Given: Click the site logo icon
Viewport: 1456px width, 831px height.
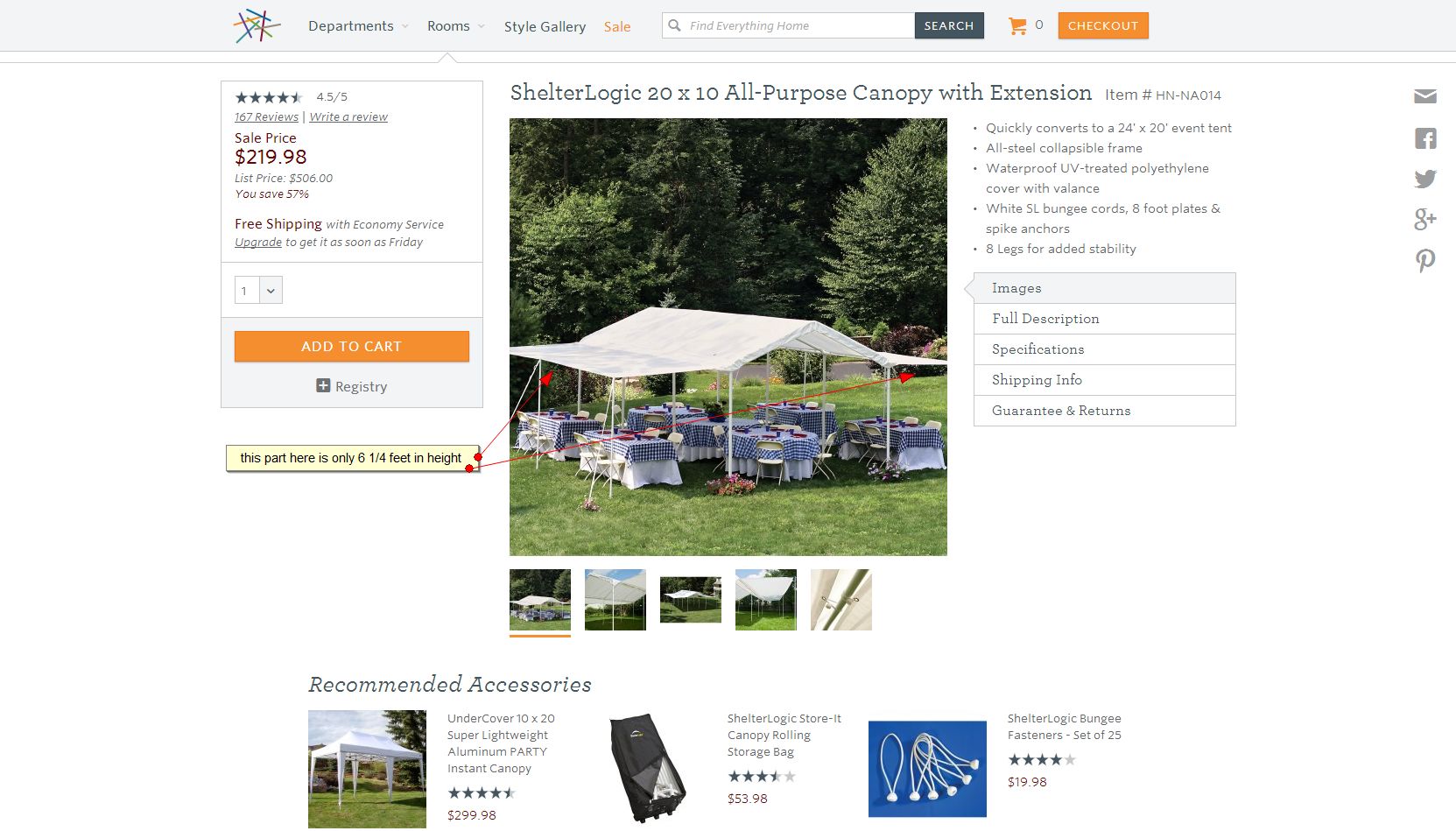Looking at the screenshot, I should [257, 26].
